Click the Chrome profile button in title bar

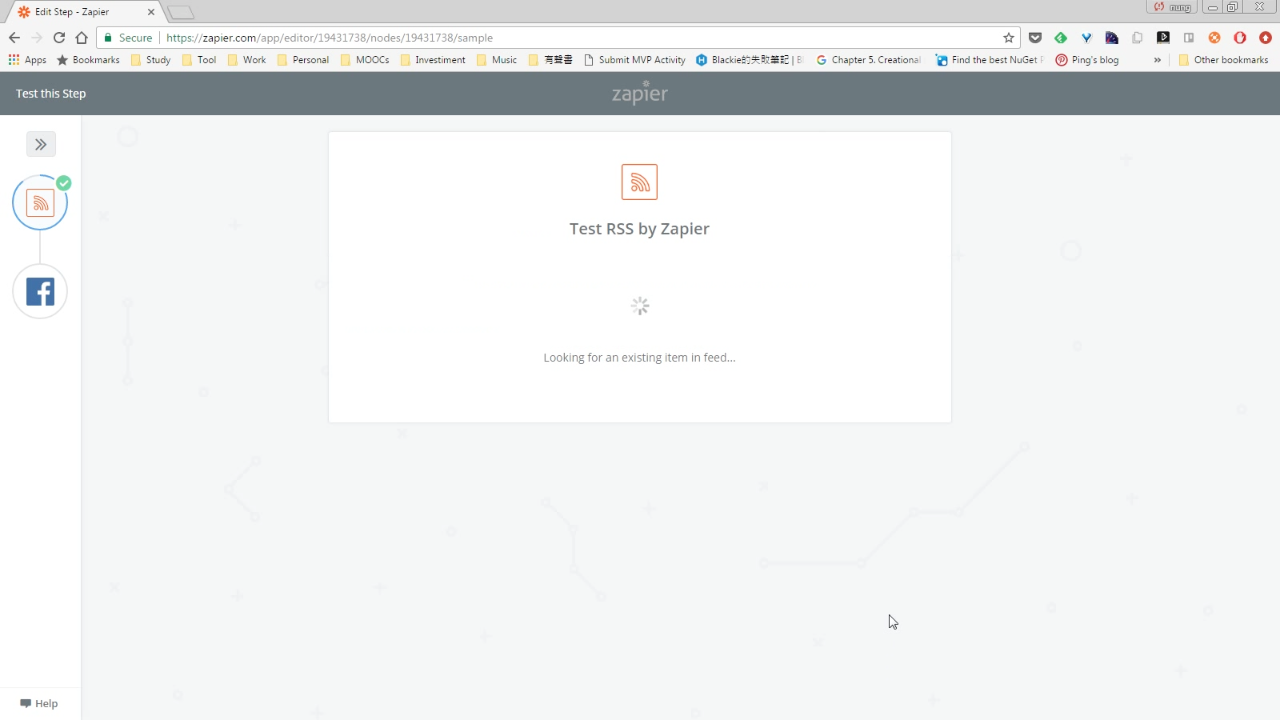point(1173,7)
